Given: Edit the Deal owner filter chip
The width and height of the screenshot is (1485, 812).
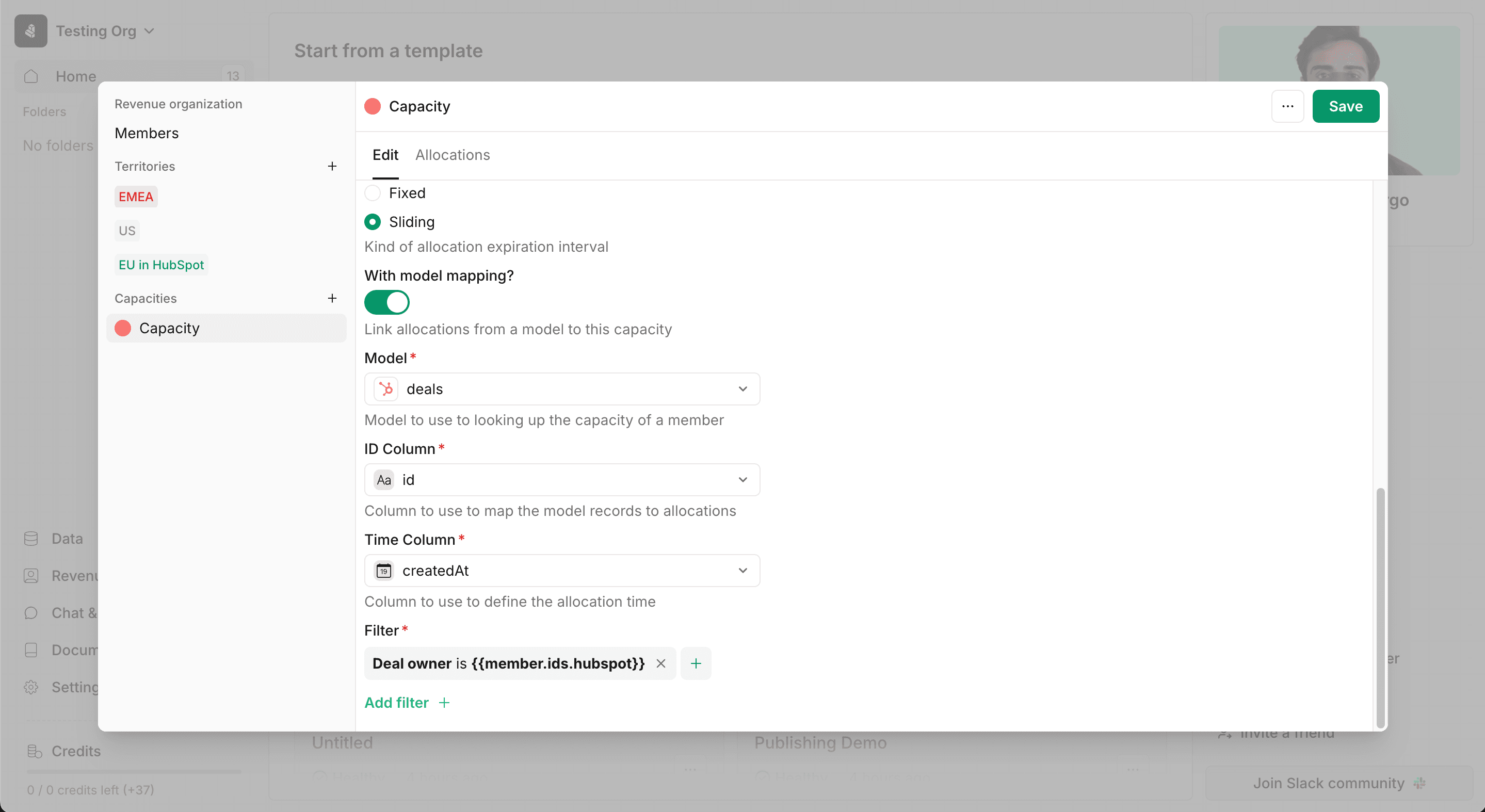Looking at the screenshot, I should [x=508, y=663].
